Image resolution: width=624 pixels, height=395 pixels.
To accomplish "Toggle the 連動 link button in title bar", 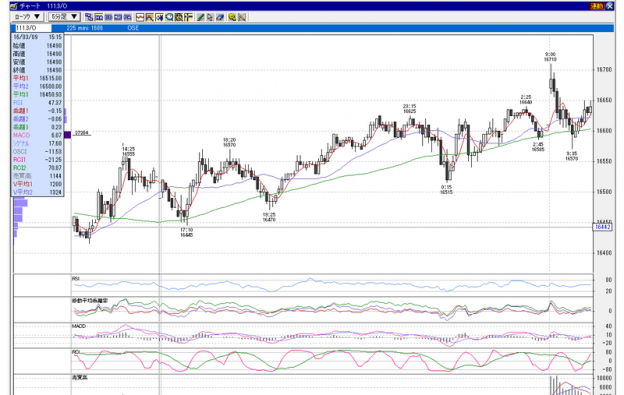I will [x=596, y=6].
